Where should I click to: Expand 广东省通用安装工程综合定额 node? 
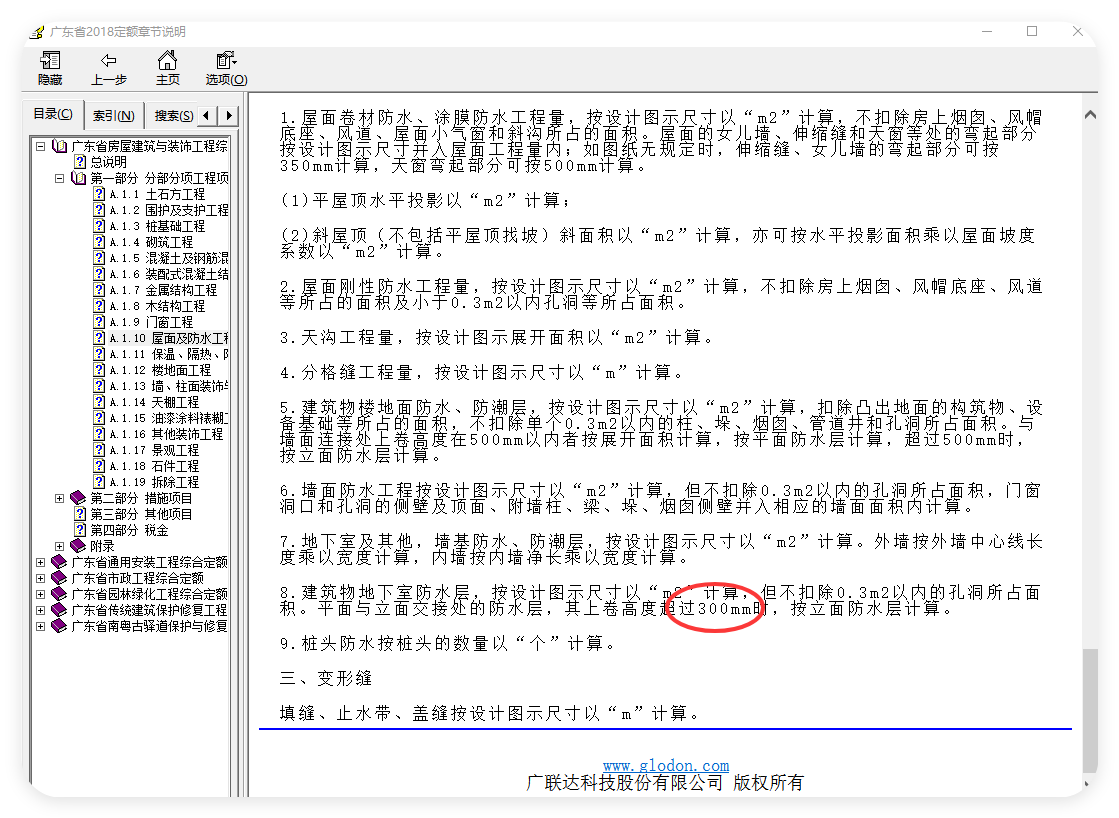41,562
